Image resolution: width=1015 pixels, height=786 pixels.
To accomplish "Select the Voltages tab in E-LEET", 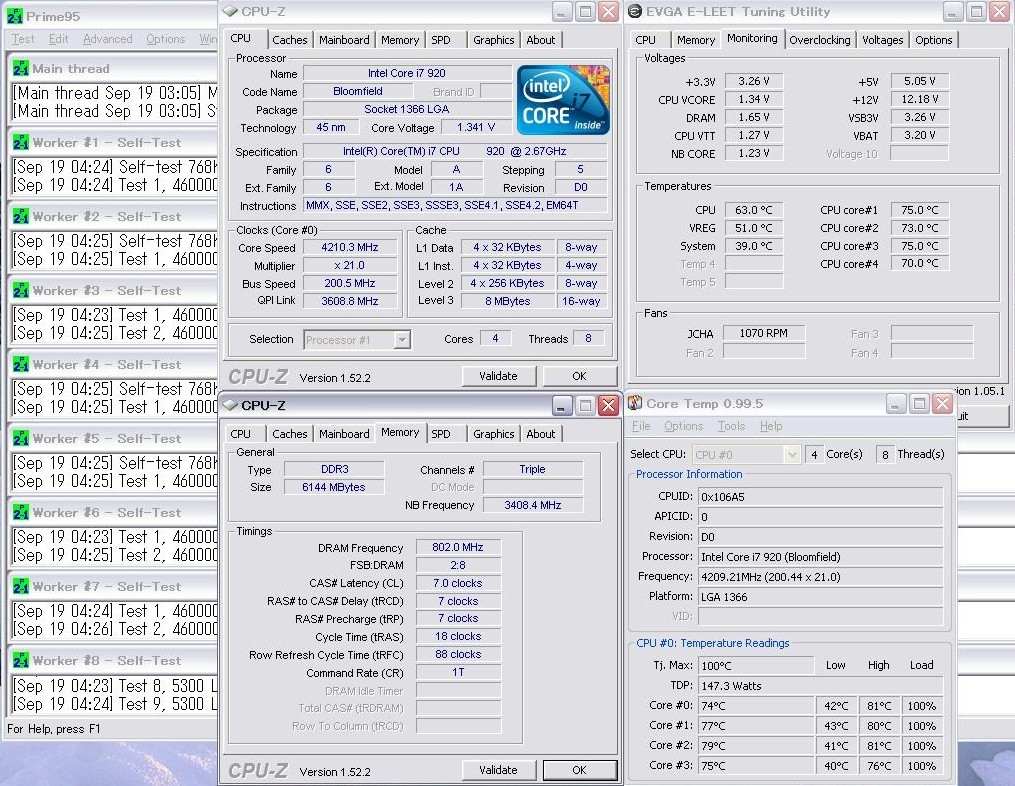I will 882,40.
